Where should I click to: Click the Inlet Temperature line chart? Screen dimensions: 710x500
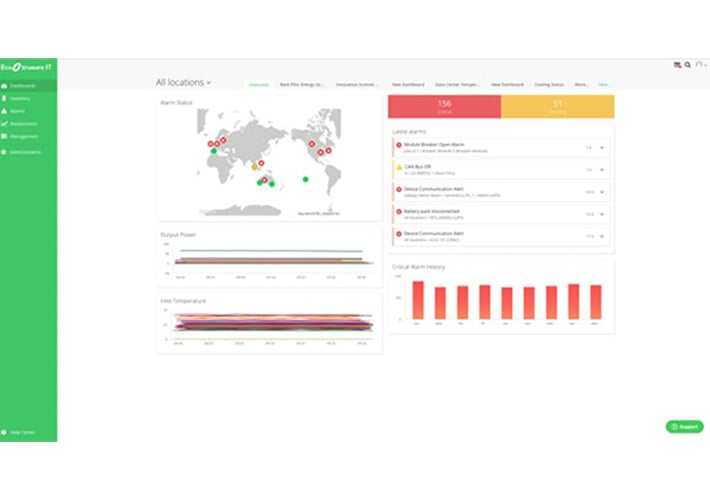pos(269,326)
